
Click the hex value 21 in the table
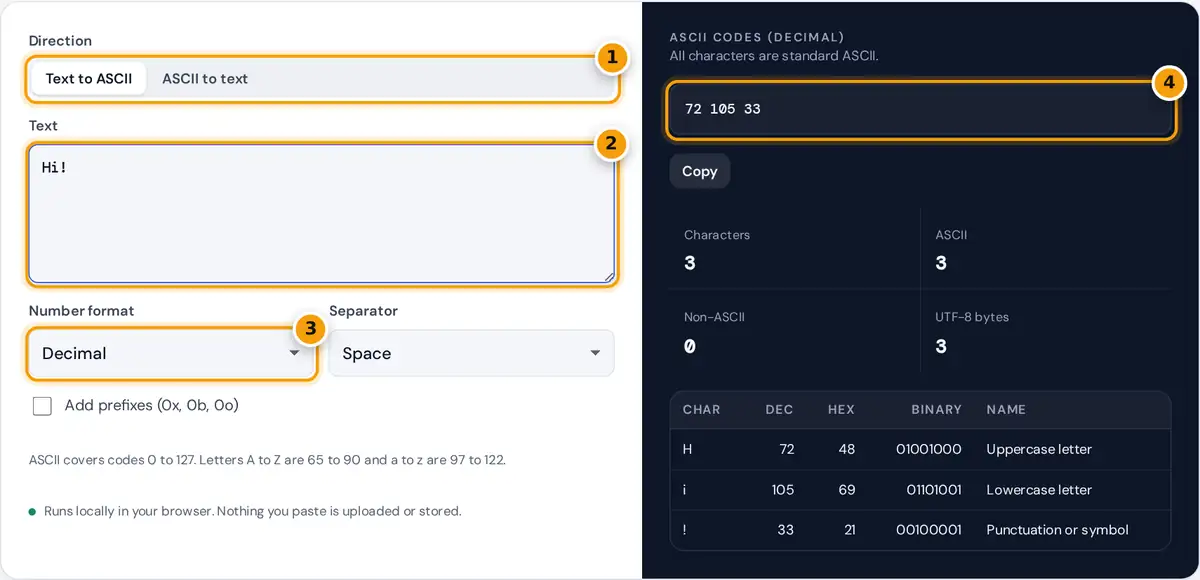[849, 530]
